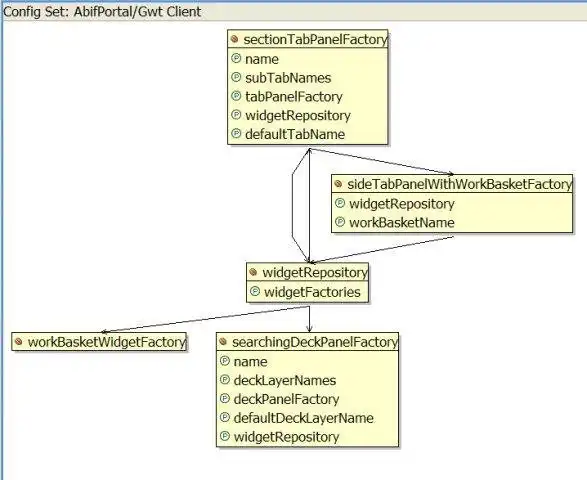Screen dimensions: 587x480
Task: Select name property in sectionTabPanelFactory
Action: [x=262, y=59]
